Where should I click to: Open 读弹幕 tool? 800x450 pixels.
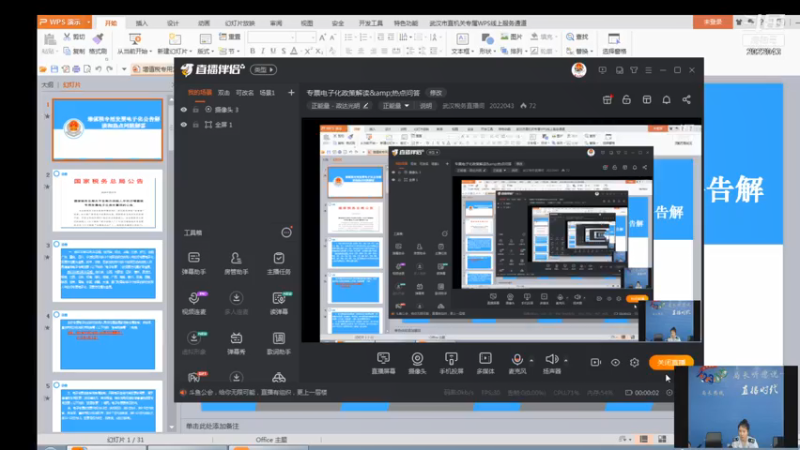[x=279, y=303]
